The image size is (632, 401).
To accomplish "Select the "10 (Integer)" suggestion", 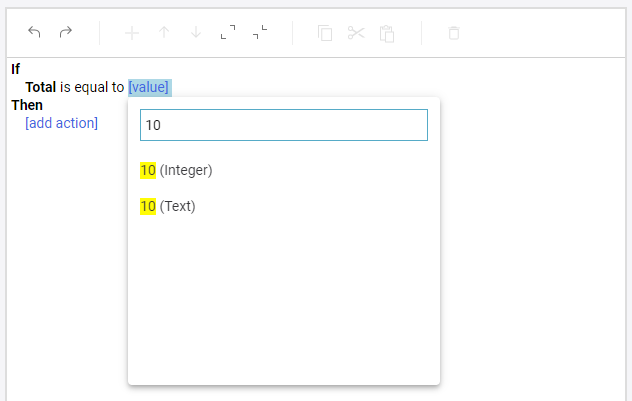I will pos(177,170).
